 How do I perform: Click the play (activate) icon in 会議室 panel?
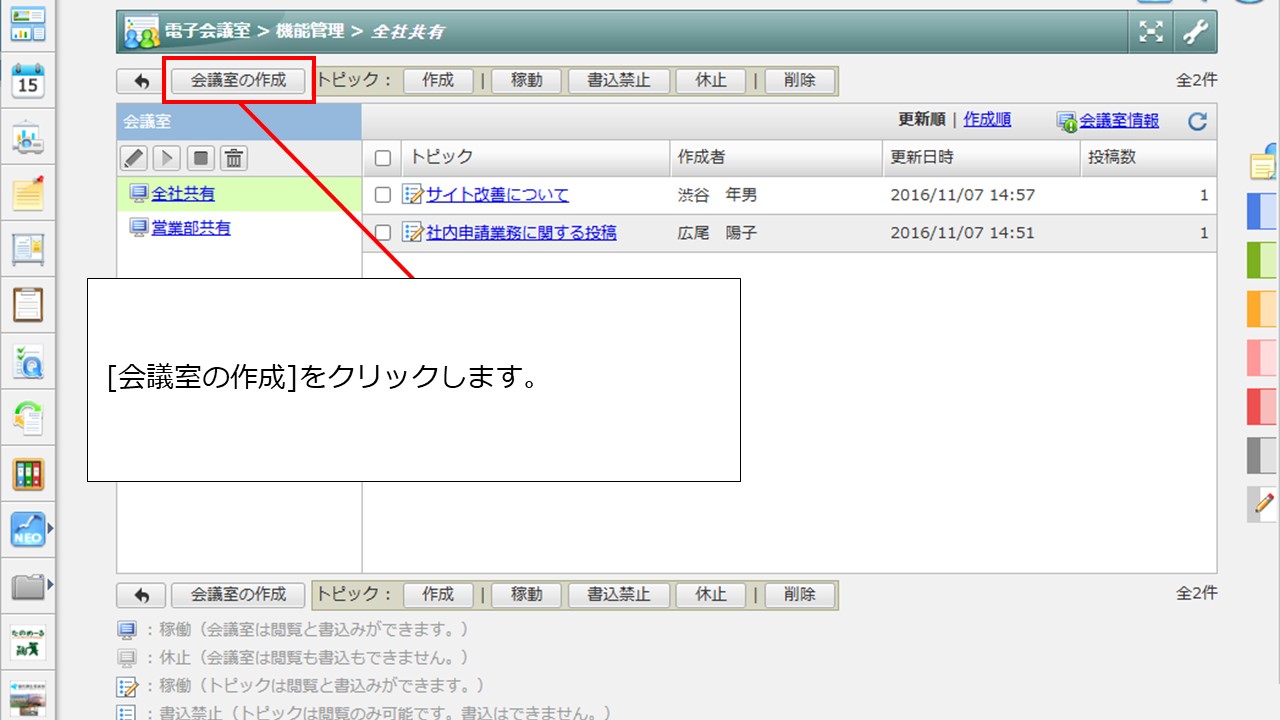click(x=167, y=158)
